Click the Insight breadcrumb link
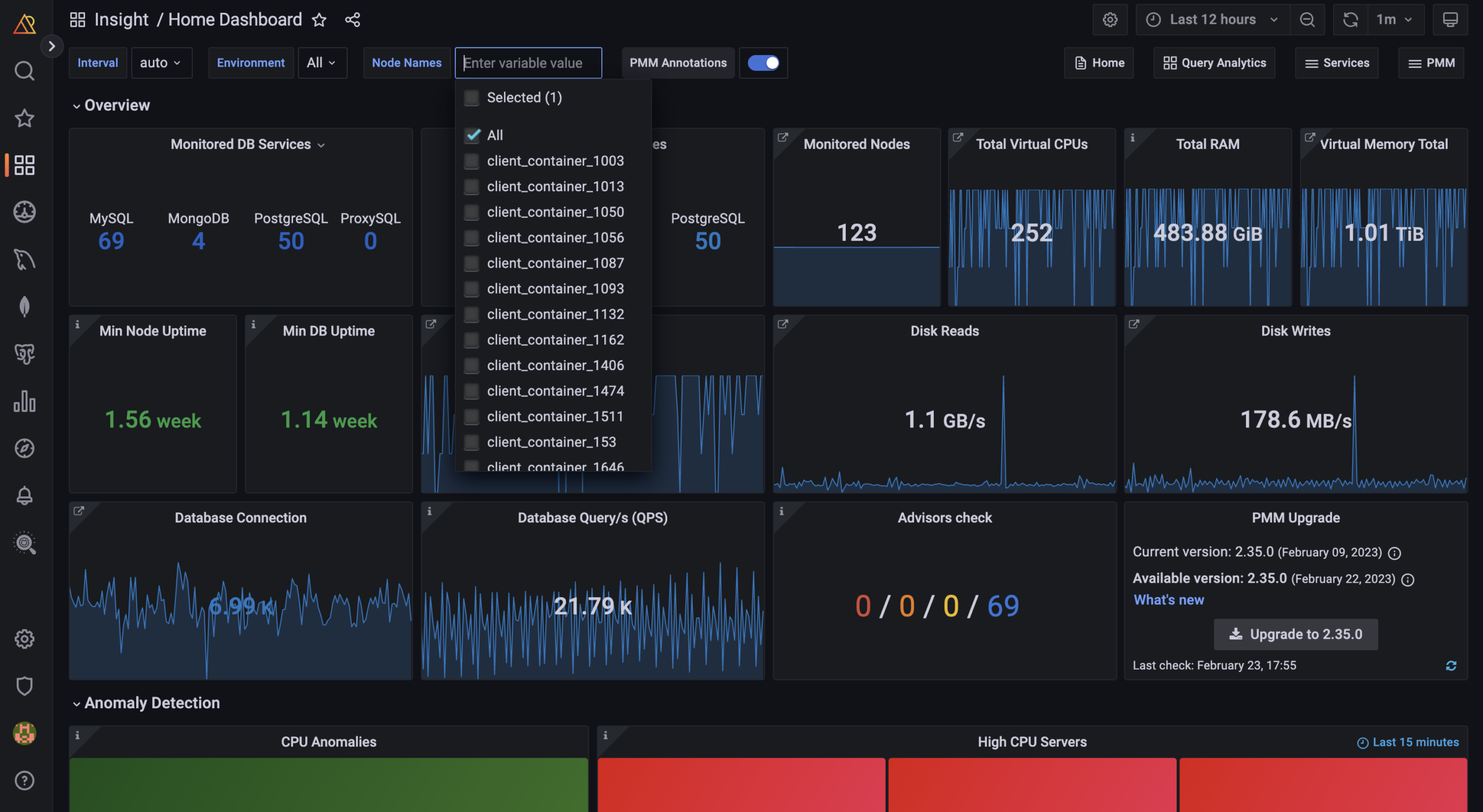This screenshot has height=812, width=1483. click(121, 19)
